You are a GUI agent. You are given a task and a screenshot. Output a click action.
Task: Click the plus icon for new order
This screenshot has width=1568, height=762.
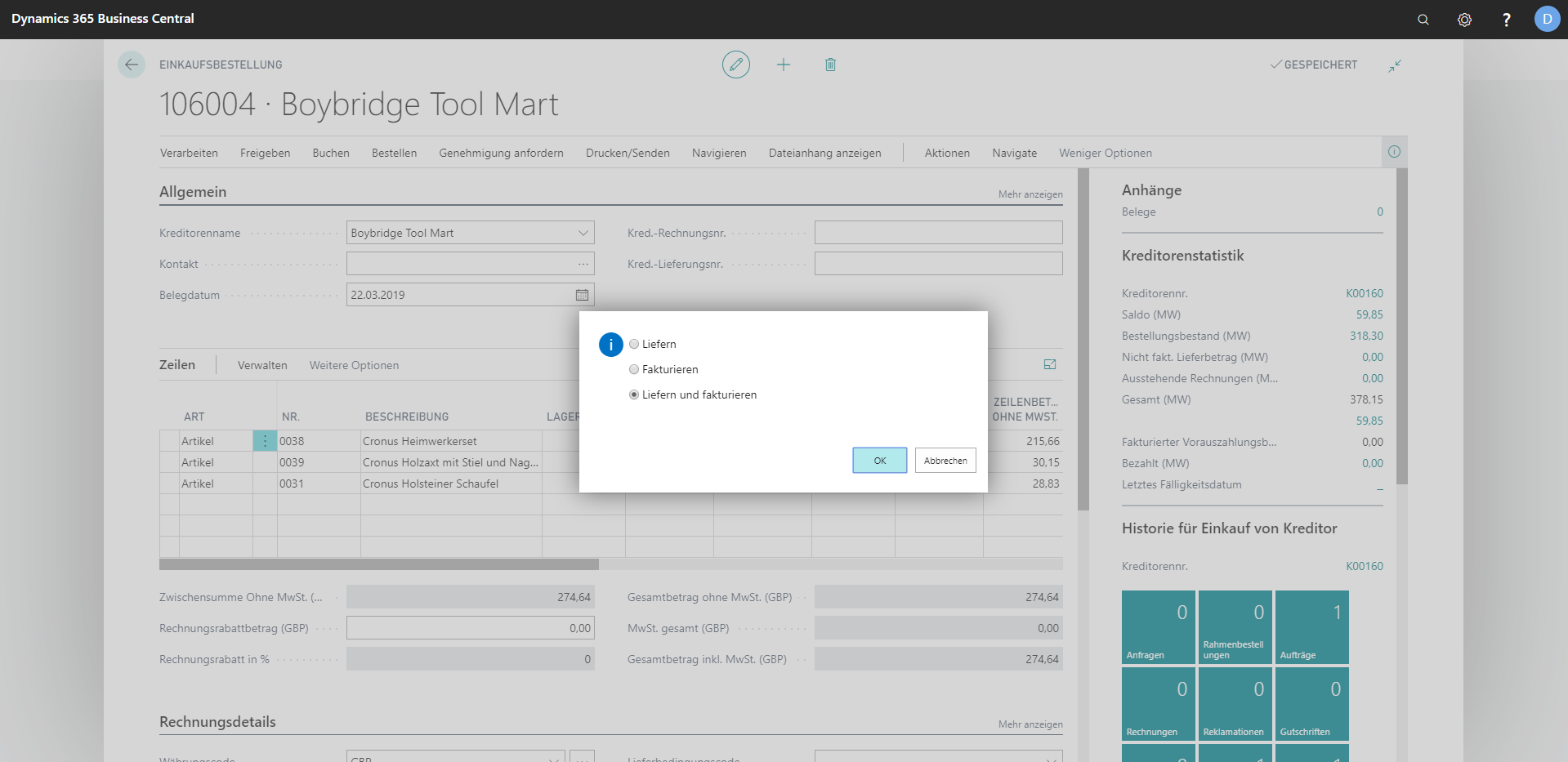click(x=784, y=65)
